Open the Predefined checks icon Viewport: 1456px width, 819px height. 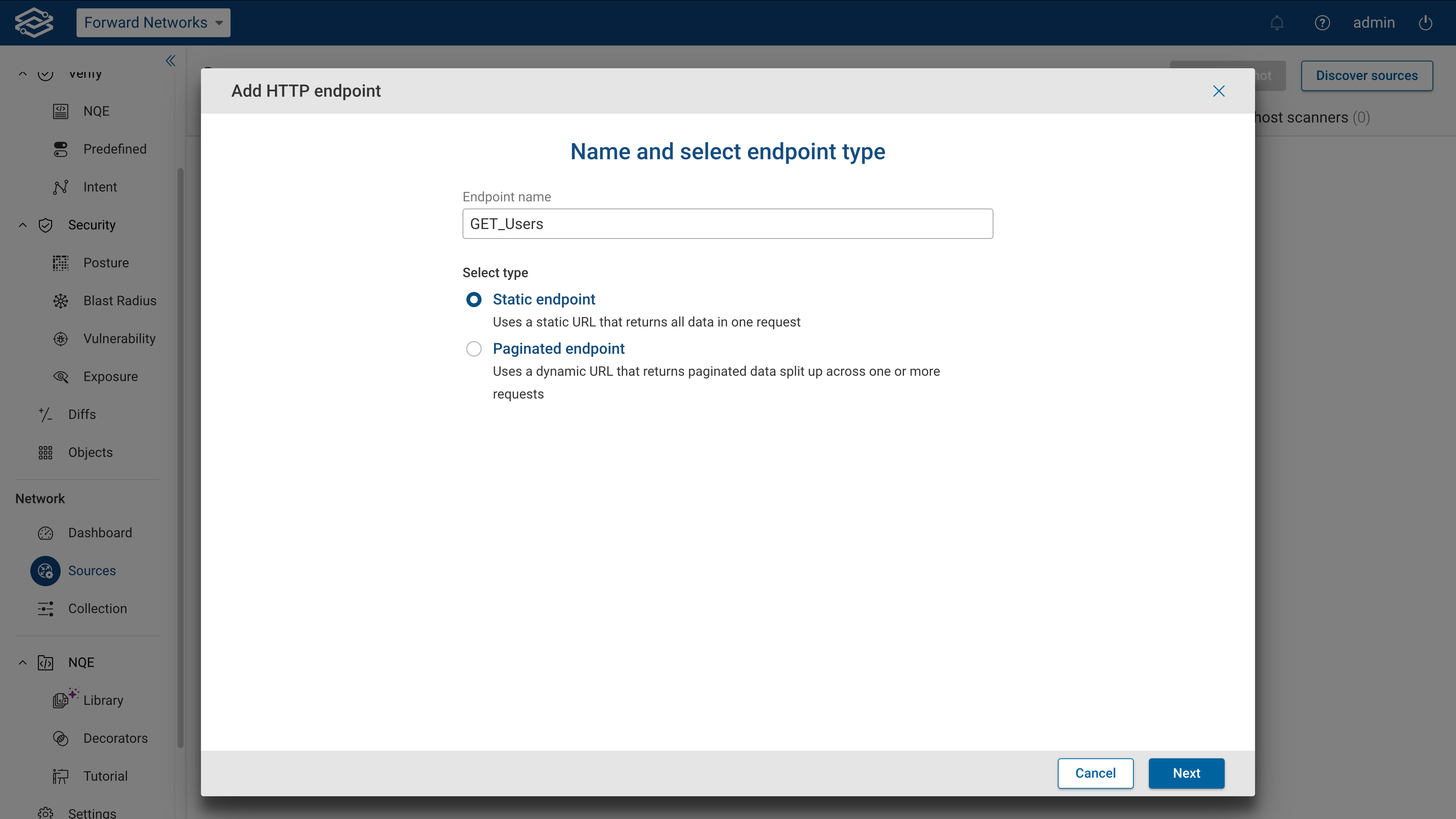tap(61, 149)
